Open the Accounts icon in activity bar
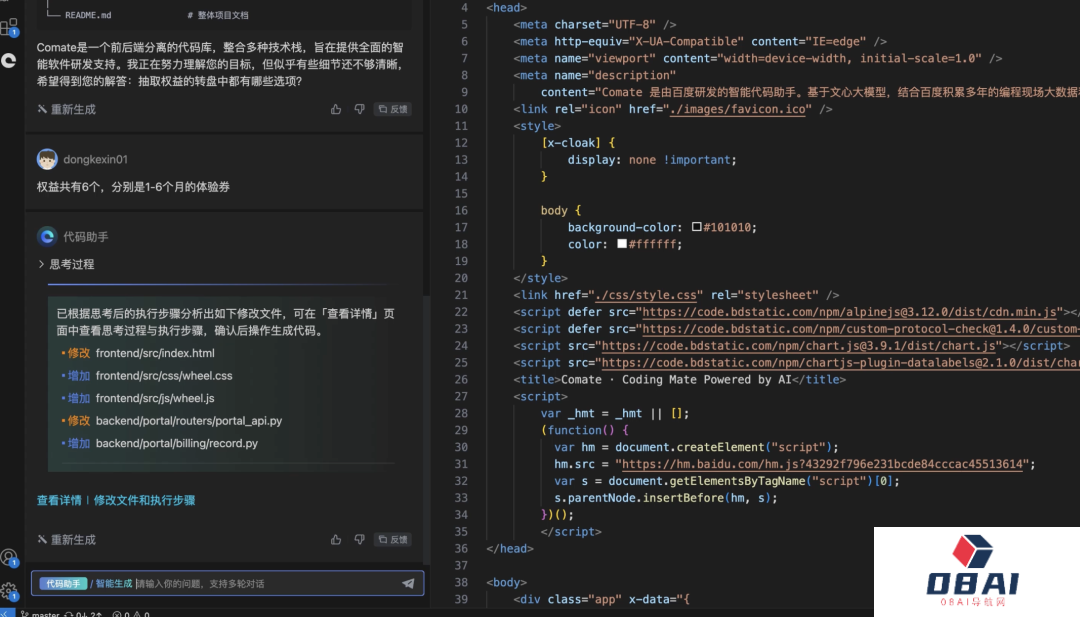Image resolution: width=1080 pixels, height=617 pixels. coord(9,557)
